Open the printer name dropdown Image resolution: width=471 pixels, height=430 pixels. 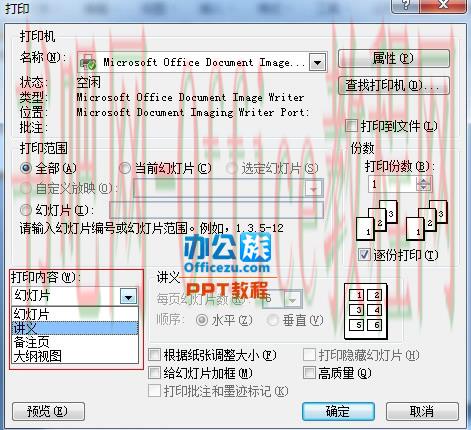(x=317, y=62)
